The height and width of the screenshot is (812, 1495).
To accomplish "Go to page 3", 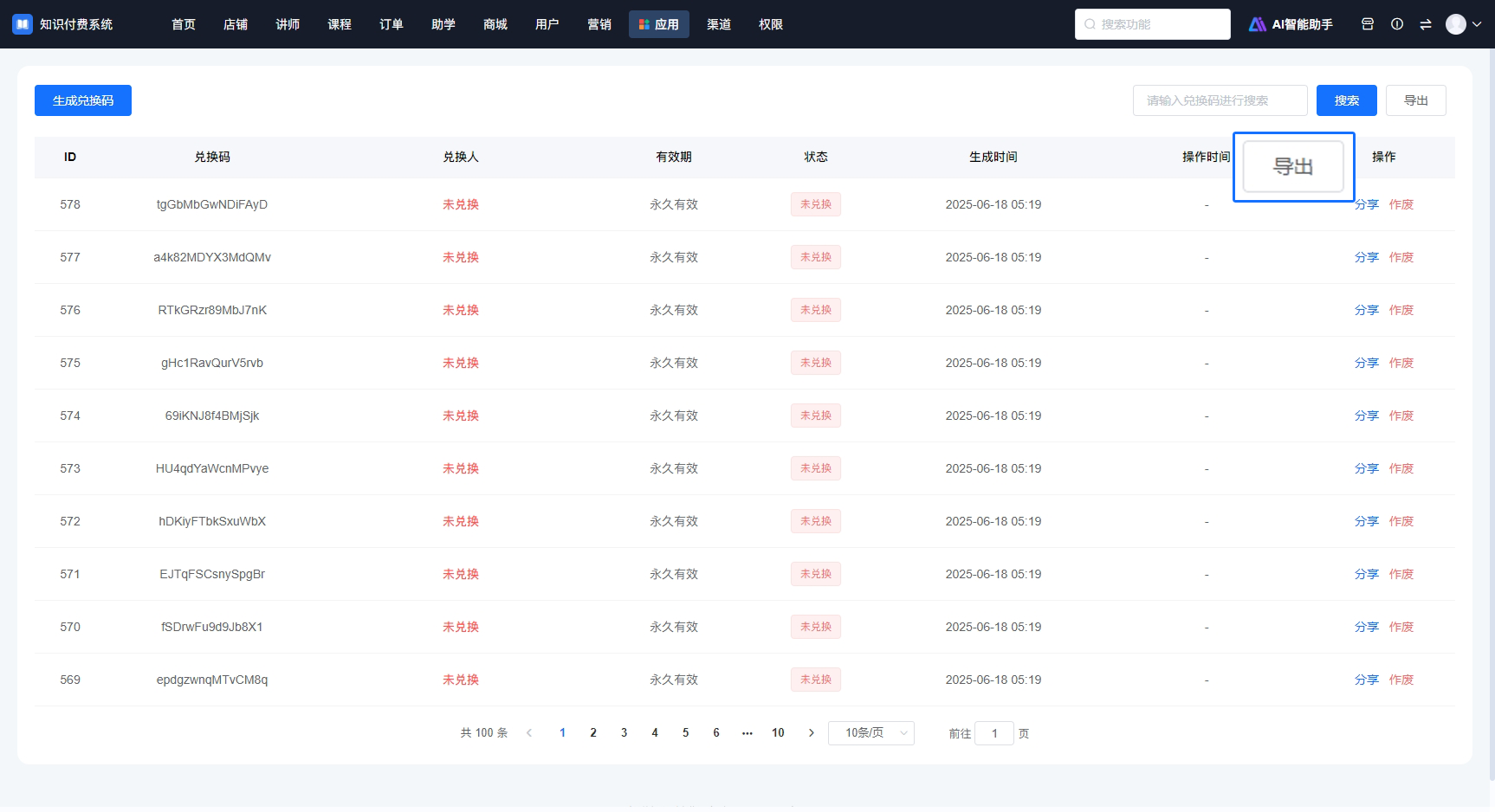I will click(x=624, y=733).
